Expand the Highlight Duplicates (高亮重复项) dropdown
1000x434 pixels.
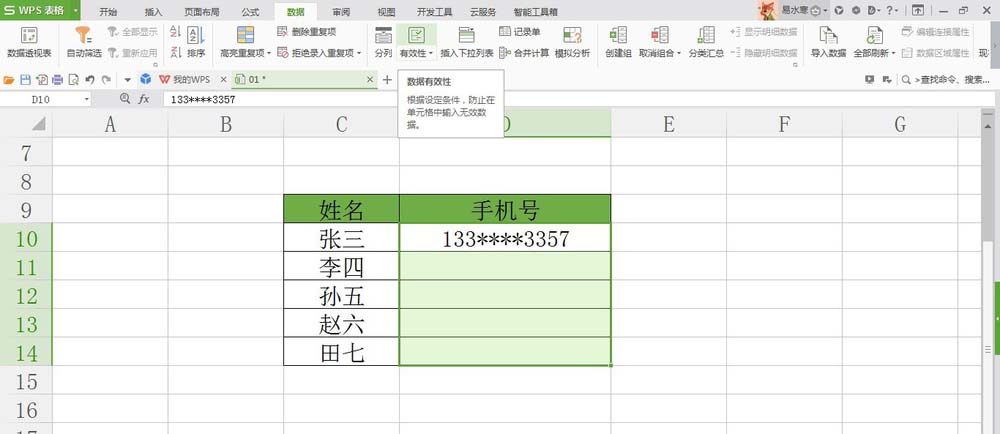[269, 54]
